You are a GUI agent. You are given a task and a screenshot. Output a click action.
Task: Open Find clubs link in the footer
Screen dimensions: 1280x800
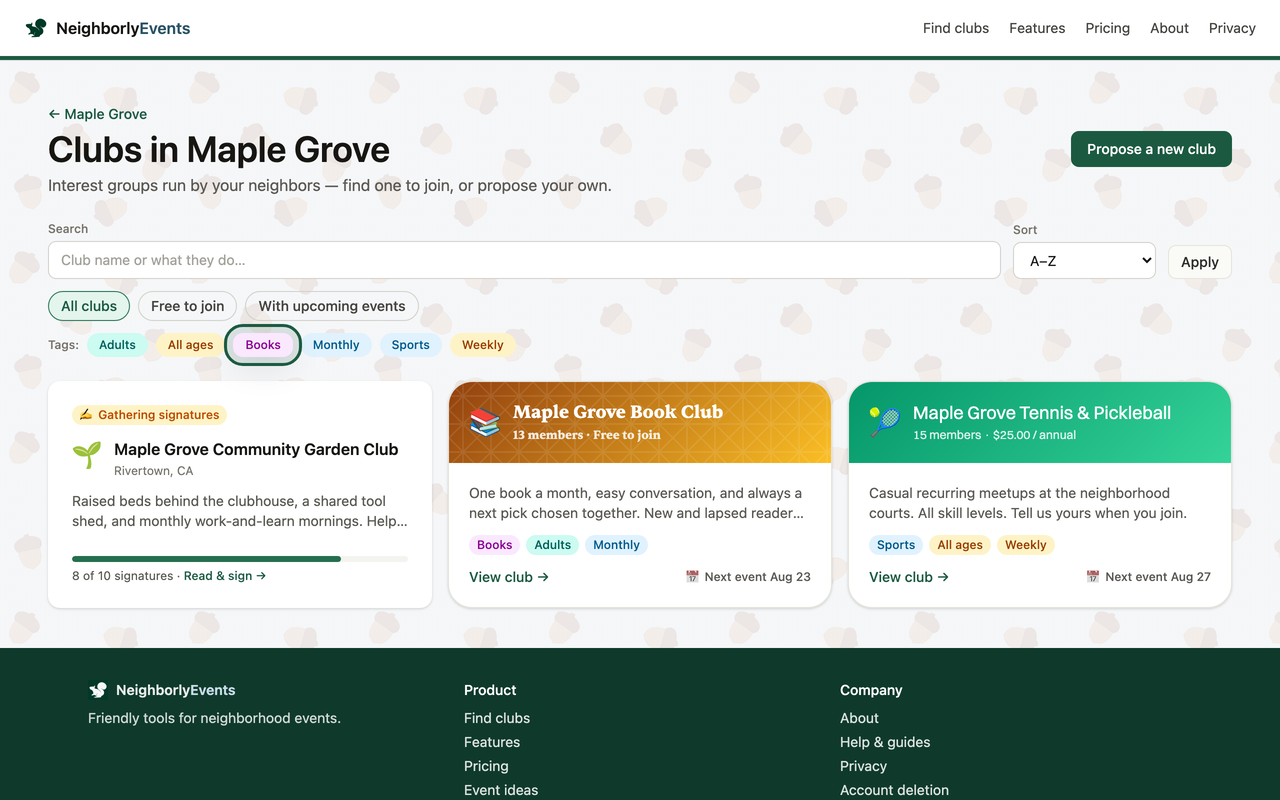(497, 718)
